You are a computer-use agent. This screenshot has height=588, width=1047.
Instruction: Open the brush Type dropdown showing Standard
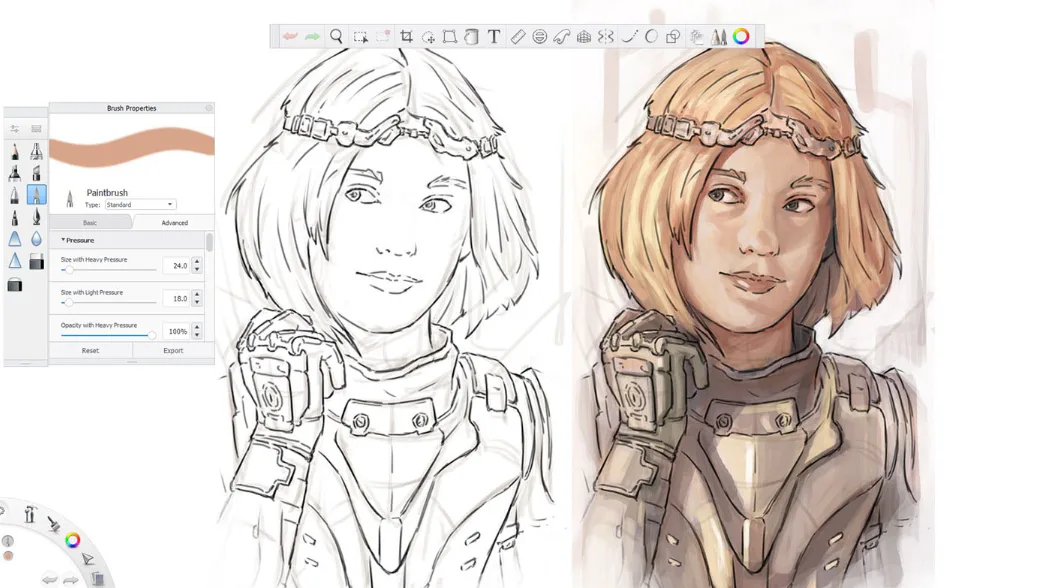pos(140,204)
